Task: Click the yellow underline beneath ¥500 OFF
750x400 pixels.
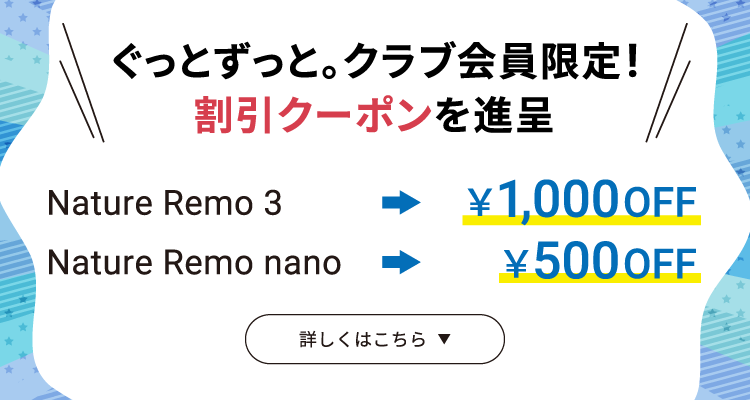Action: pyautogui.click(x=600, y=278)
